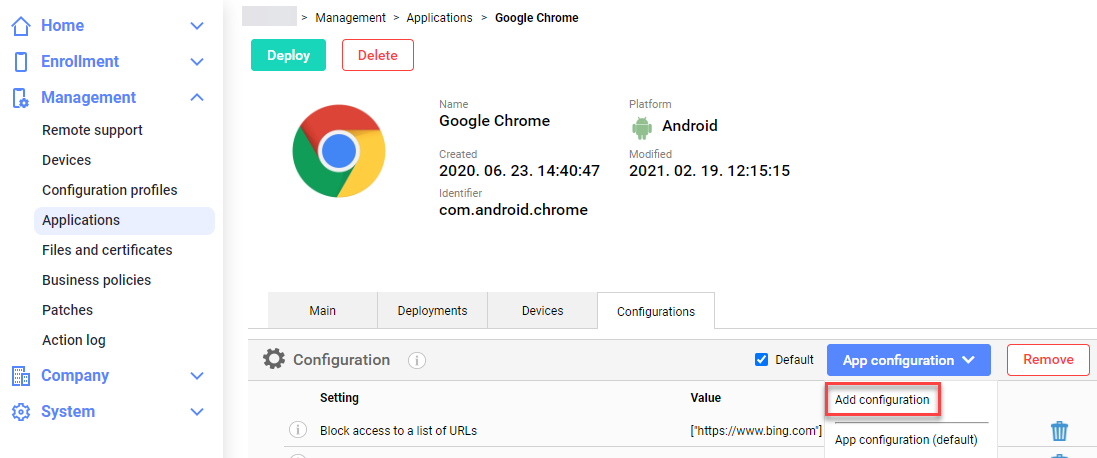Click the Google Chrome app logo
This screenshot has width=1097, height=458.
click(339, 150)
